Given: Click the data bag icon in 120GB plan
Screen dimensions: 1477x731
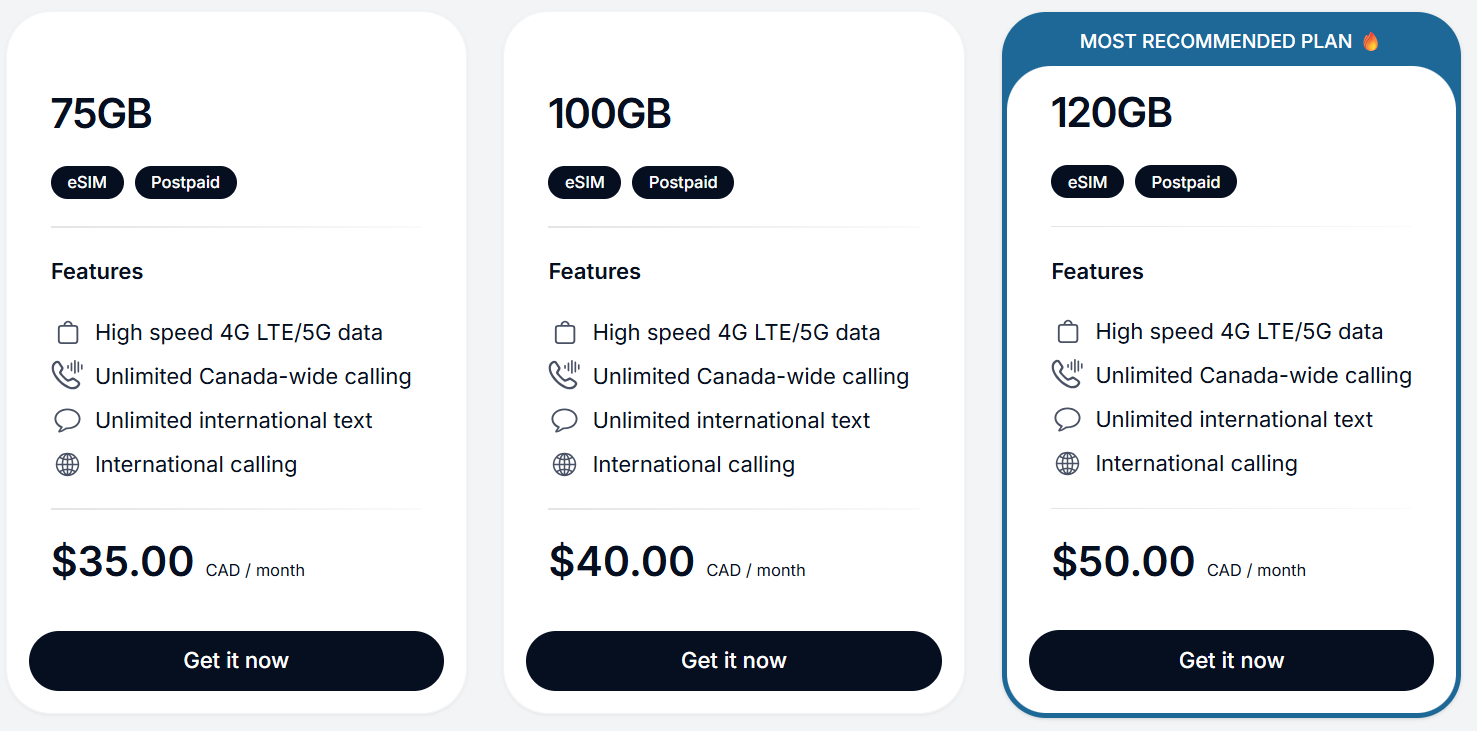Looking at the screenshot, I should pos(1067,332).
